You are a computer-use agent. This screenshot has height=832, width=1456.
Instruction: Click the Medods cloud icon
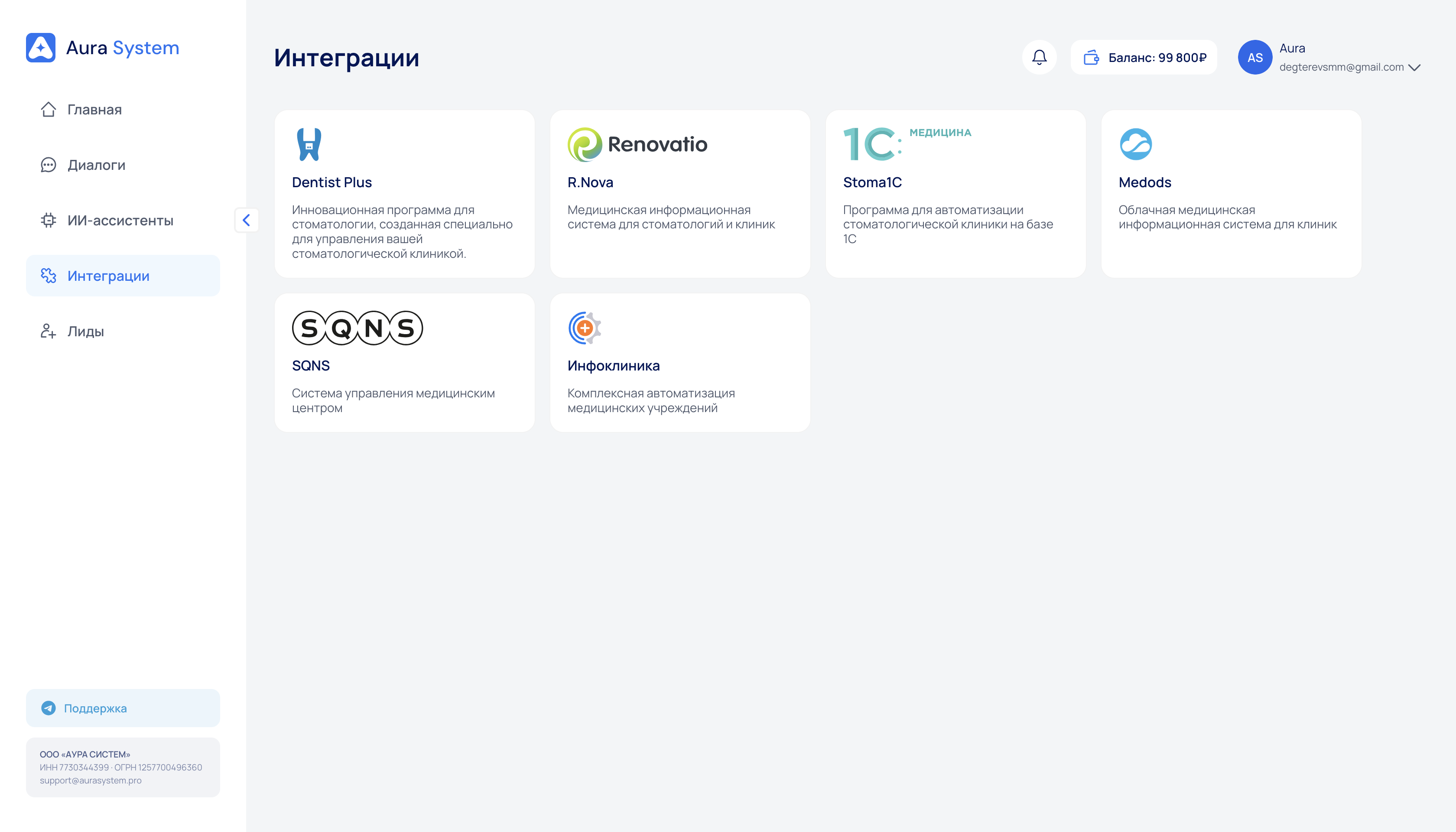[x=1135, y=144]
